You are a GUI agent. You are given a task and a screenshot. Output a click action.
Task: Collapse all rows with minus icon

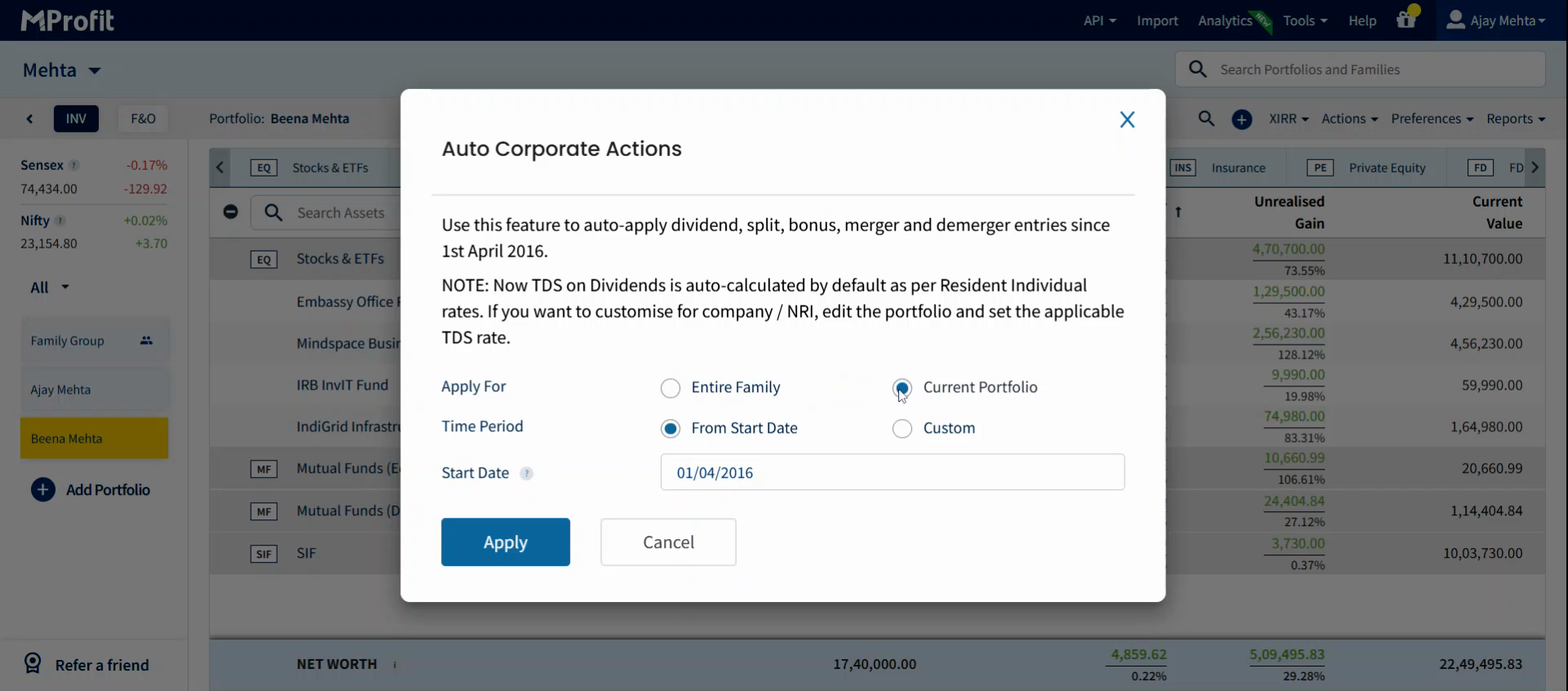(230, 212)
